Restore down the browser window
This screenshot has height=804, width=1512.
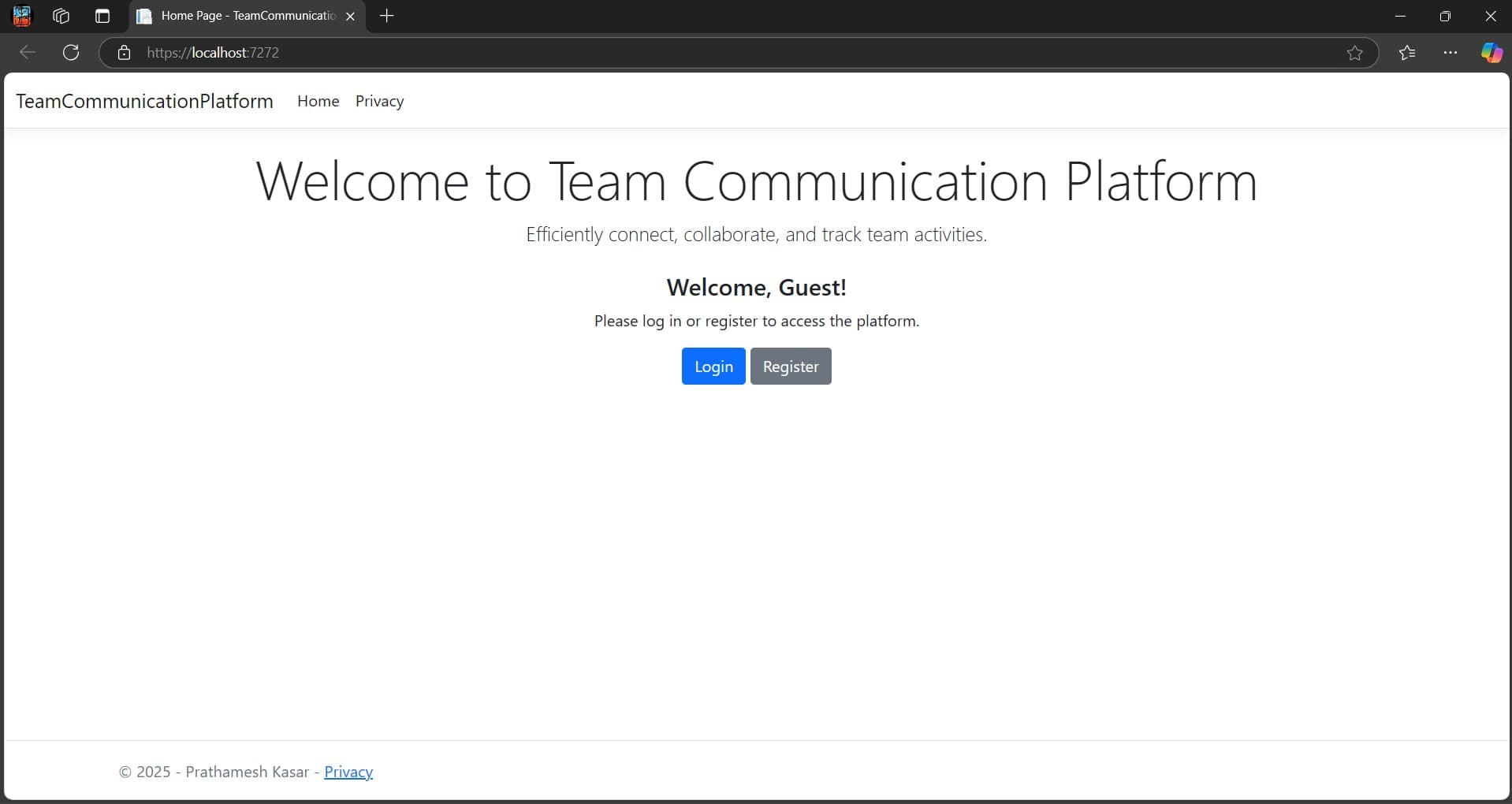point(1445,16)
